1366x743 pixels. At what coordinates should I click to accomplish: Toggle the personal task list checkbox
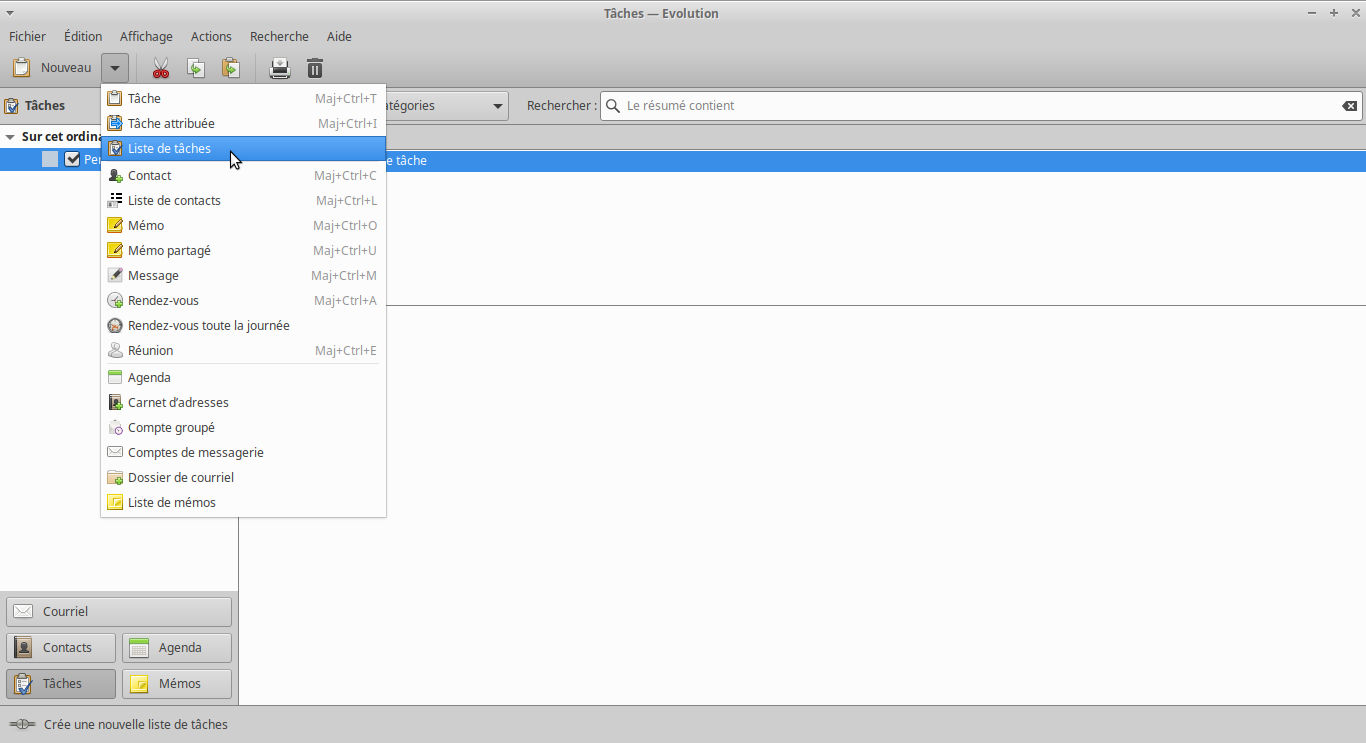(72, 159)
